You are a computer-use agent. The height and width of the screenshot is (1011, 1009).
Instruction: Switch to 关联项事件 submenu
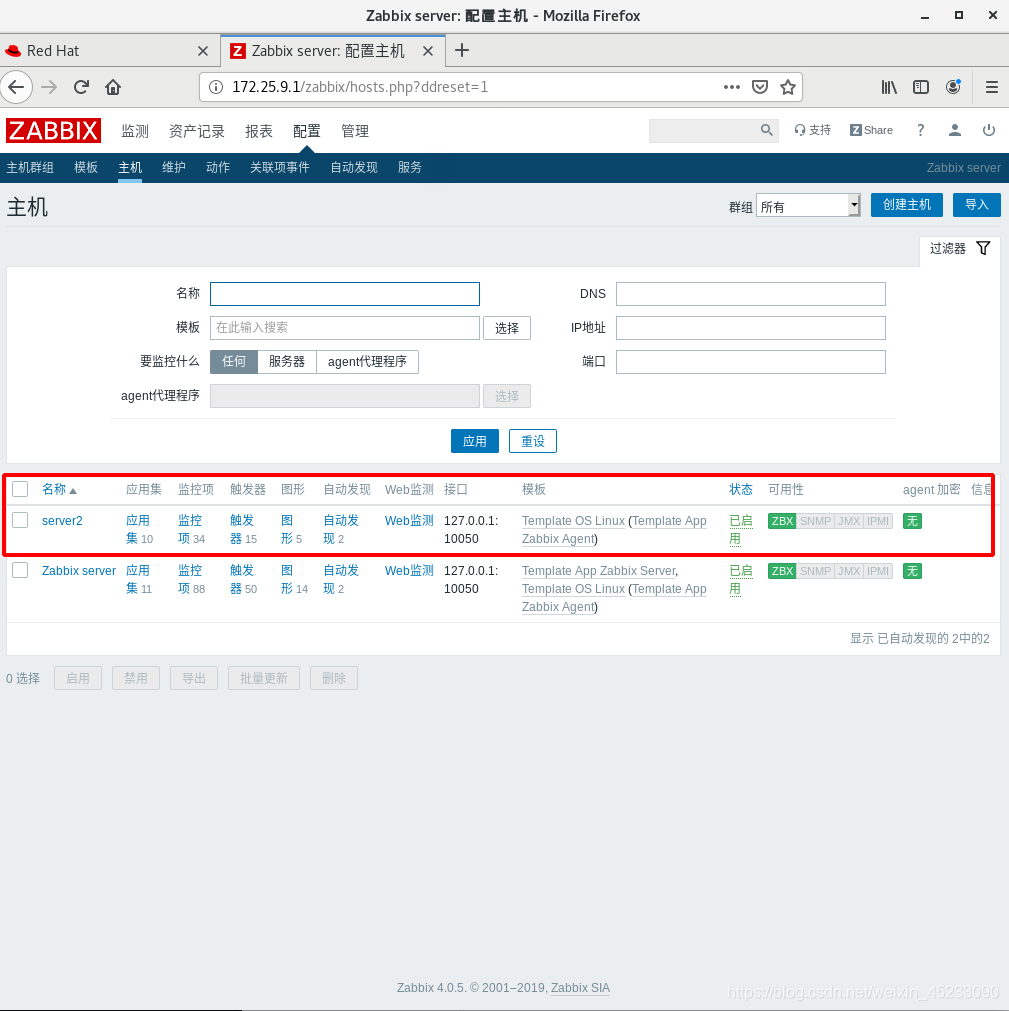[x=280, y=168]
